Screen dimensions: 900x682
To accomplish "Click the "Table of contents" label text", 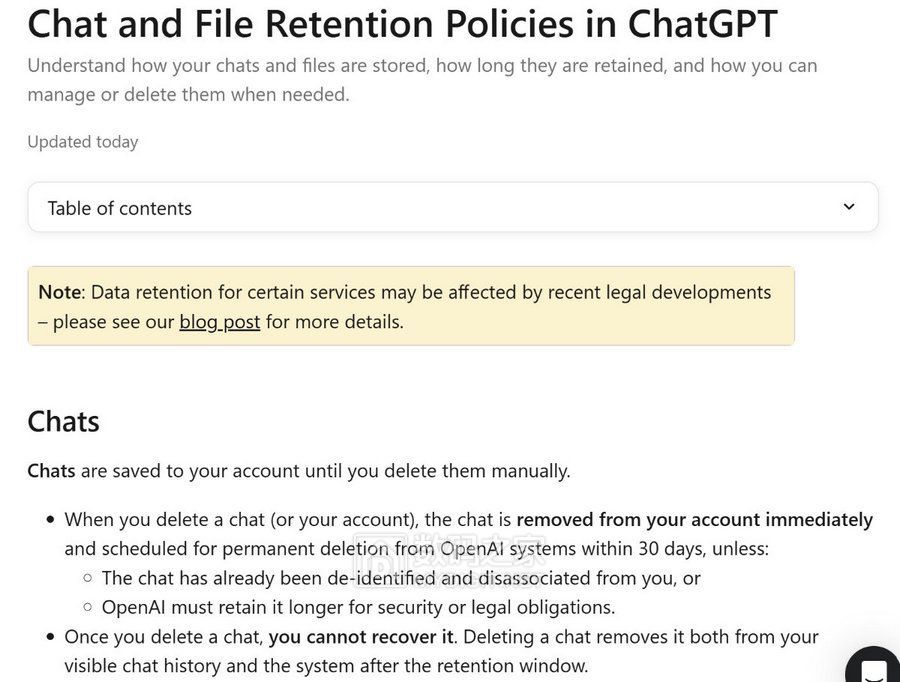I will (119, 208).
